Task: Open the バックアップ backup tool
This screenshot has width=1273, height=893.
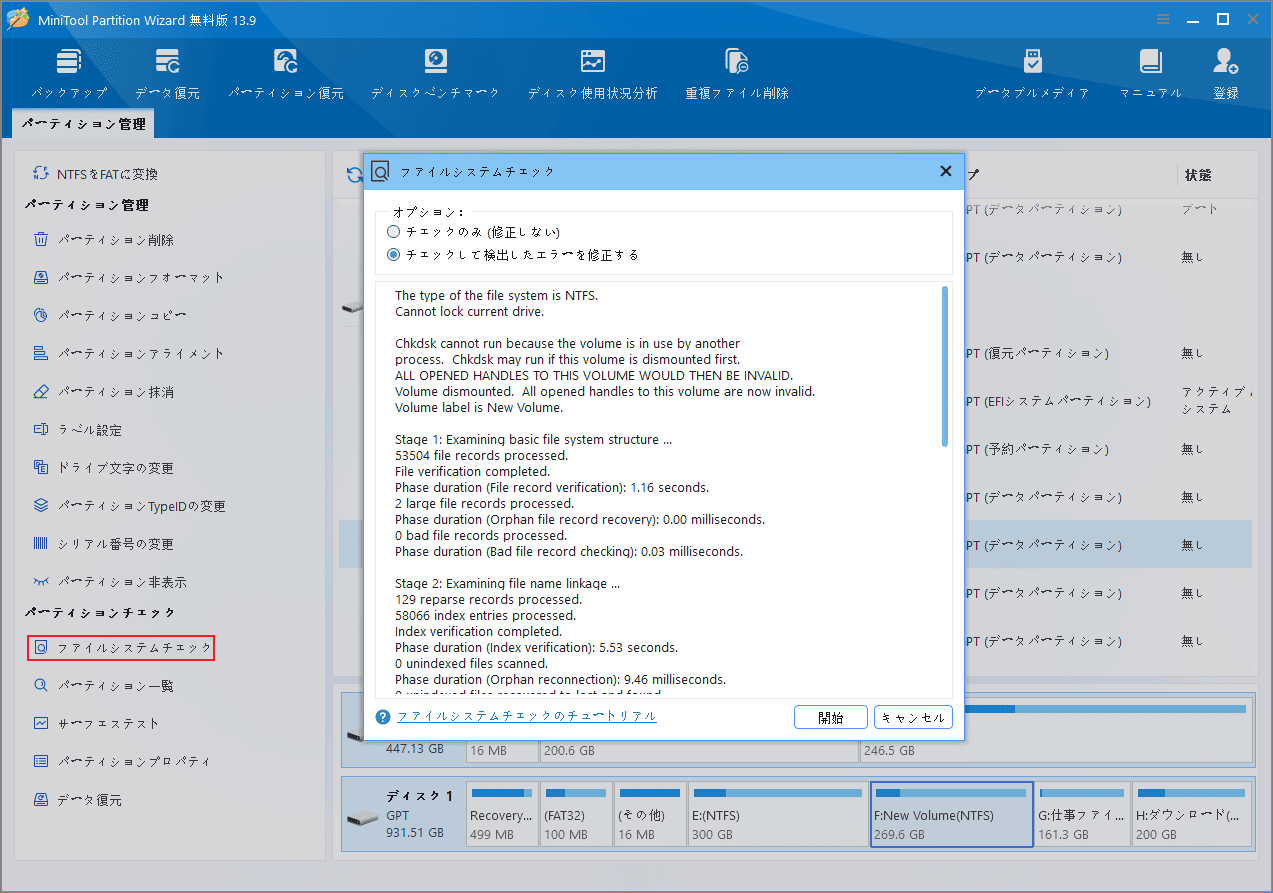Action: (68, 74)
